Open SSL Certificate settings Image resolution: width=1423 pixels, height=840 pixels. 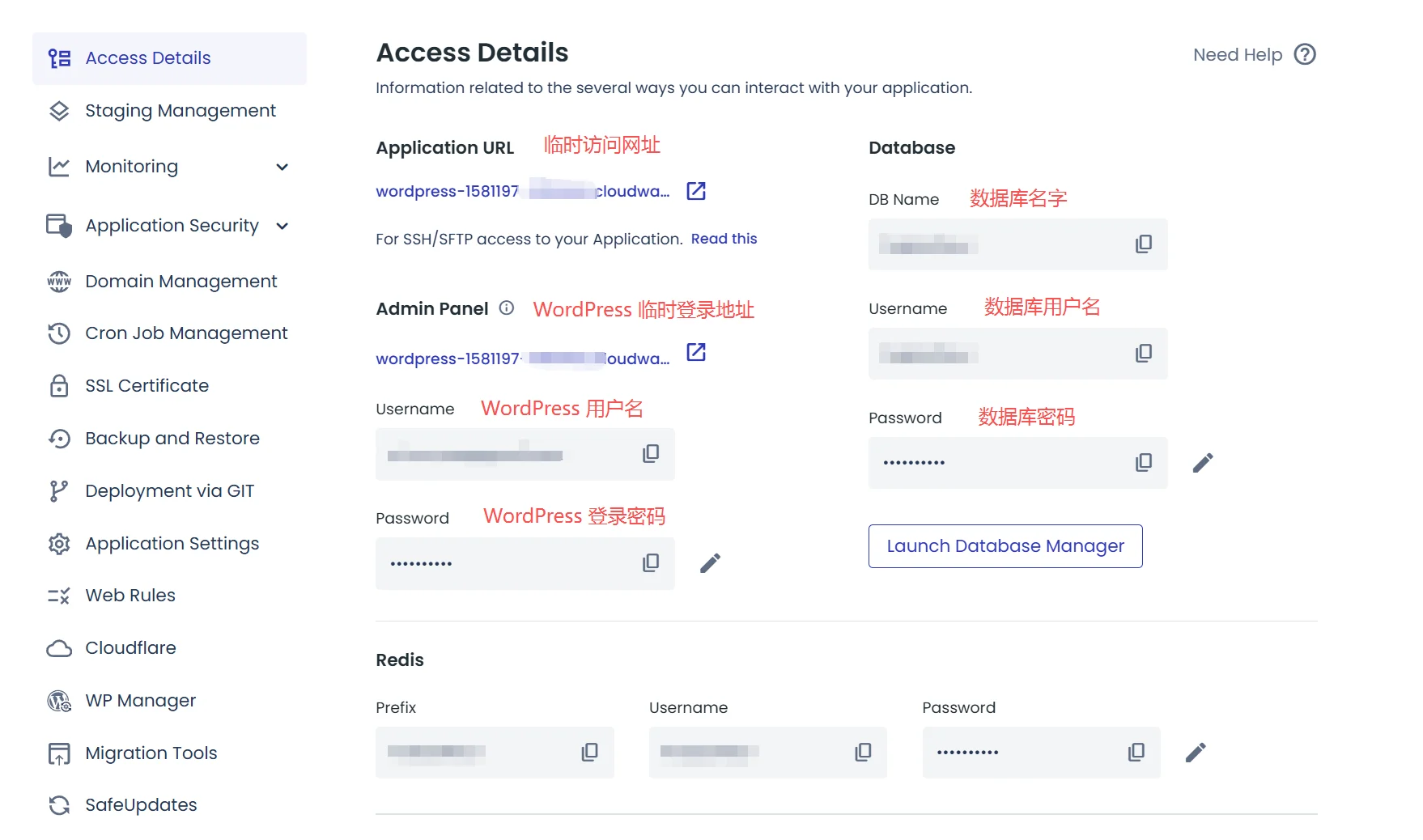click(147, 385)
